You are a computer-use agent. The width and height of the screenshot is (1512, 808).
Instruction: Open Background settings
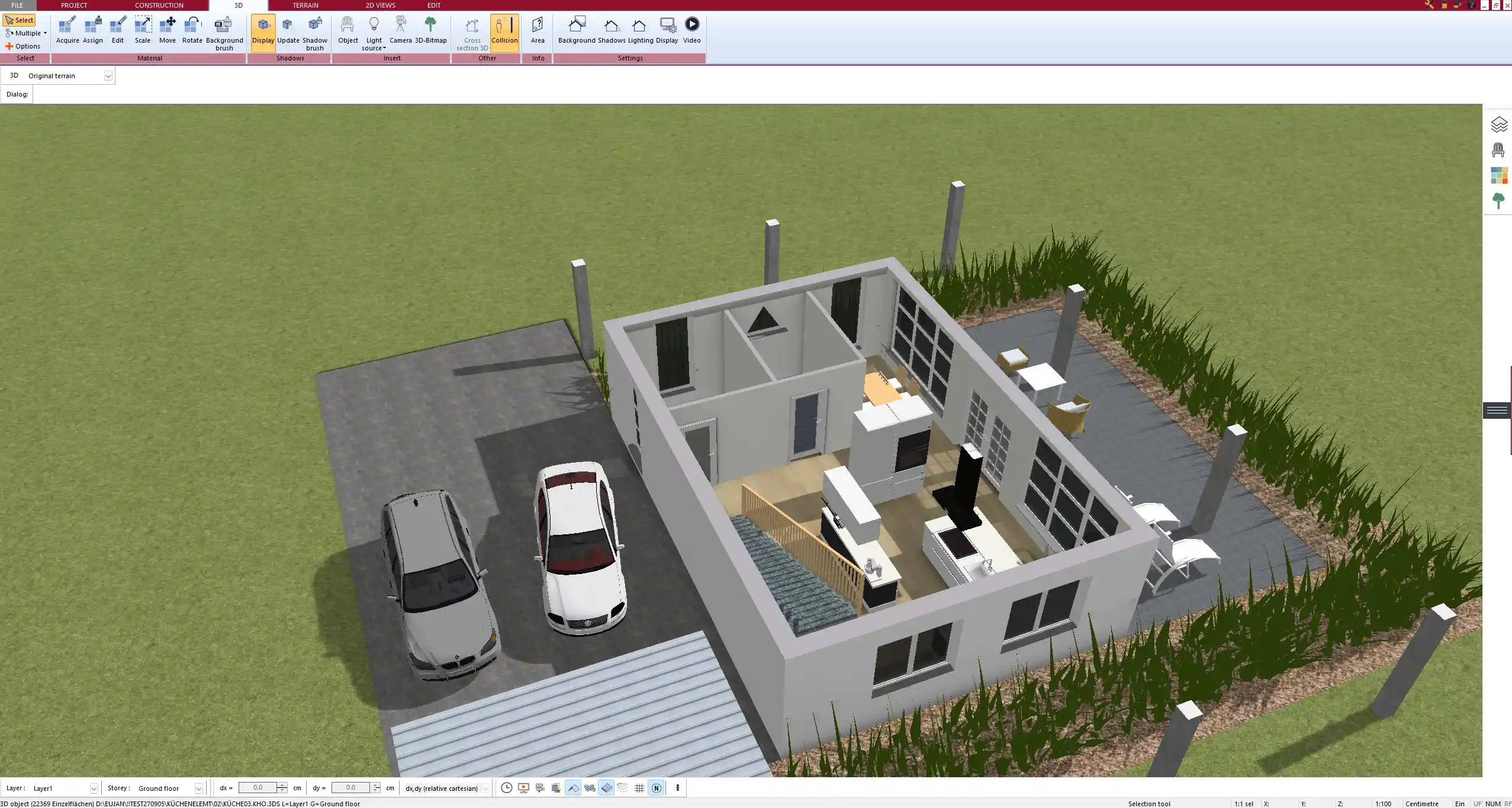pos(577,31)
